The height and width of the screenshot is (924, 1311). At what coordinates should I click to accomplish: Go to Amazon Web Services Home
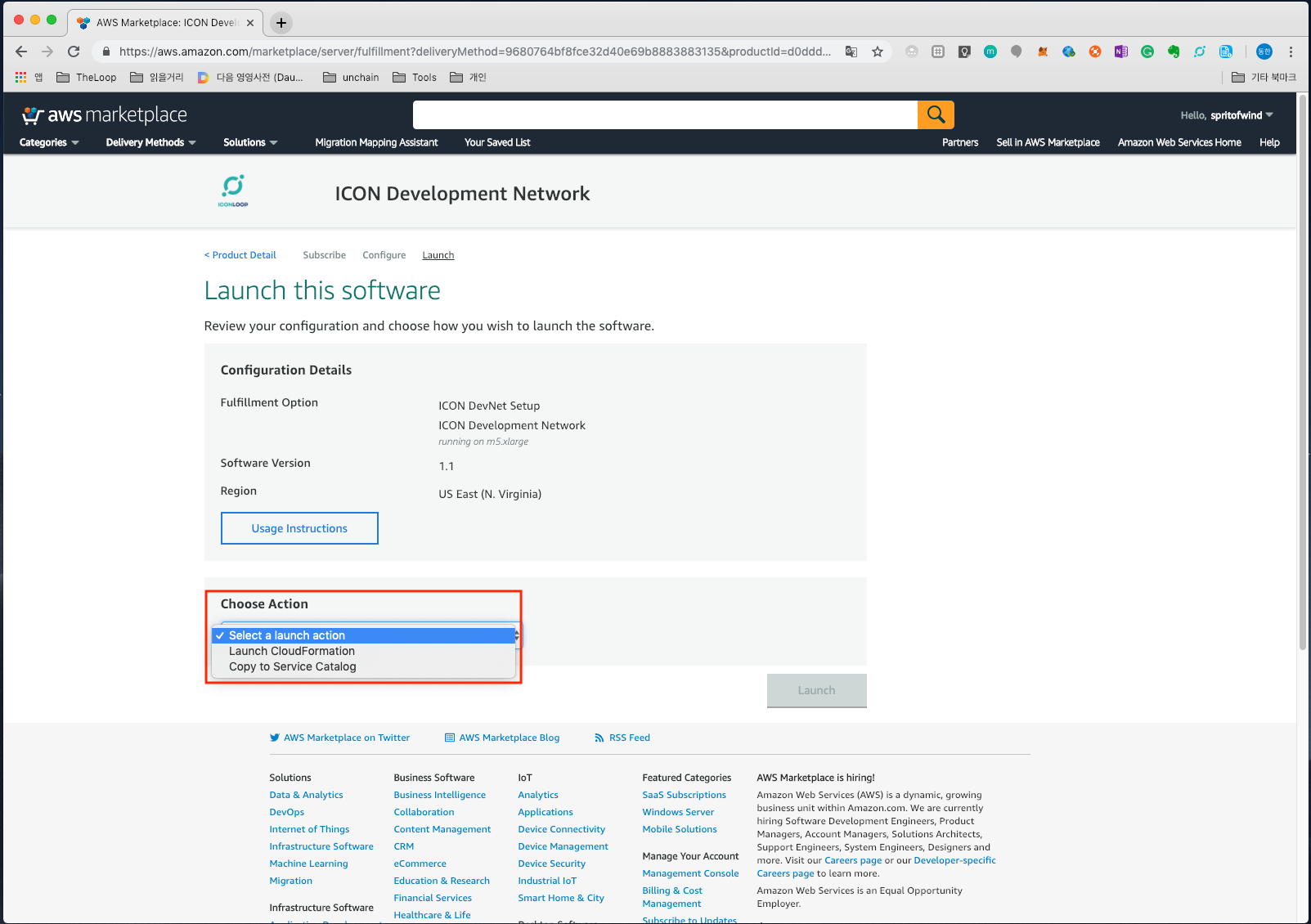coord(1179,142)
